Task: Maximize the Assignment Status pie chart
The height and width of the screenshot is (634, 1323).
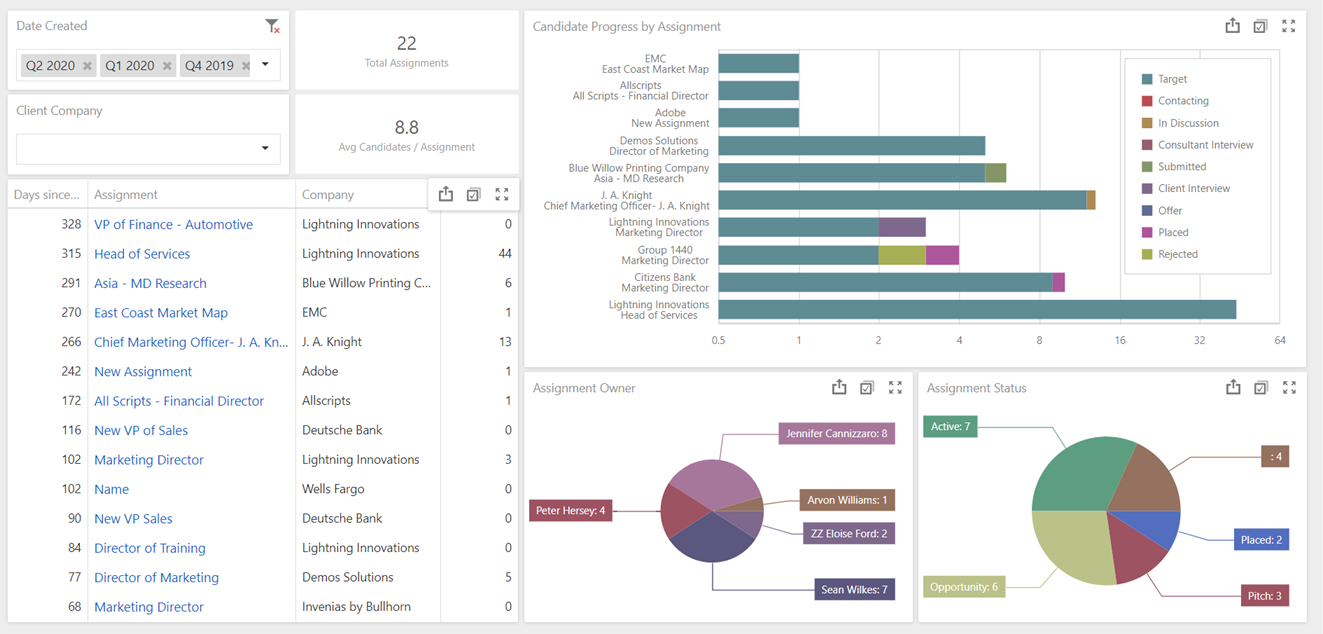Action: 1289,388
